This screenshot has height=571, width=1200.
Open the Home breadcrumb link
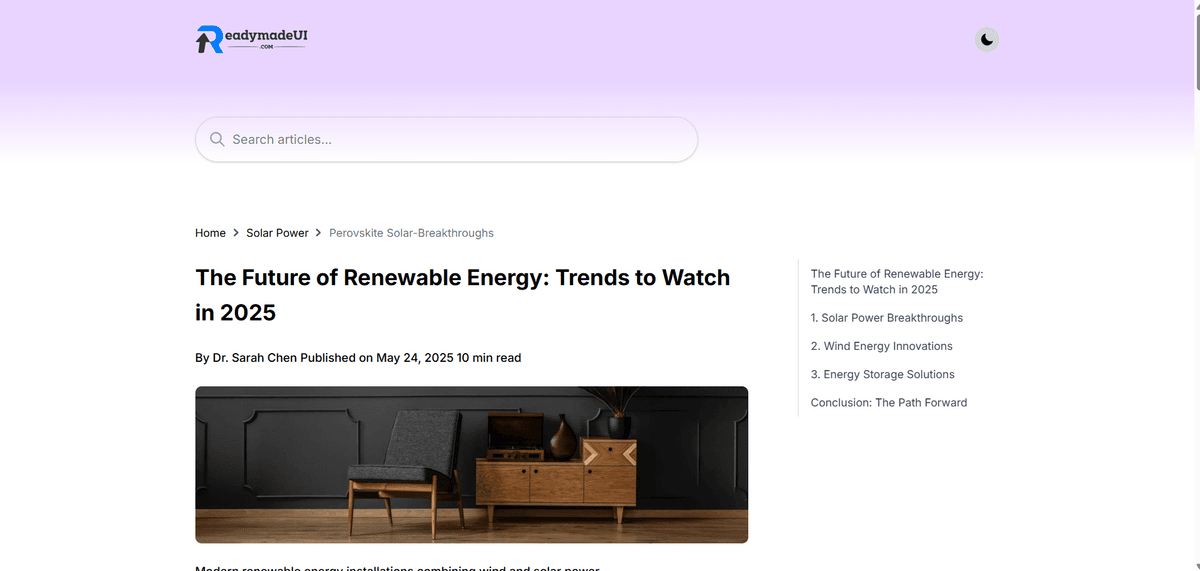pyautogui.click(x=210, y=233)
